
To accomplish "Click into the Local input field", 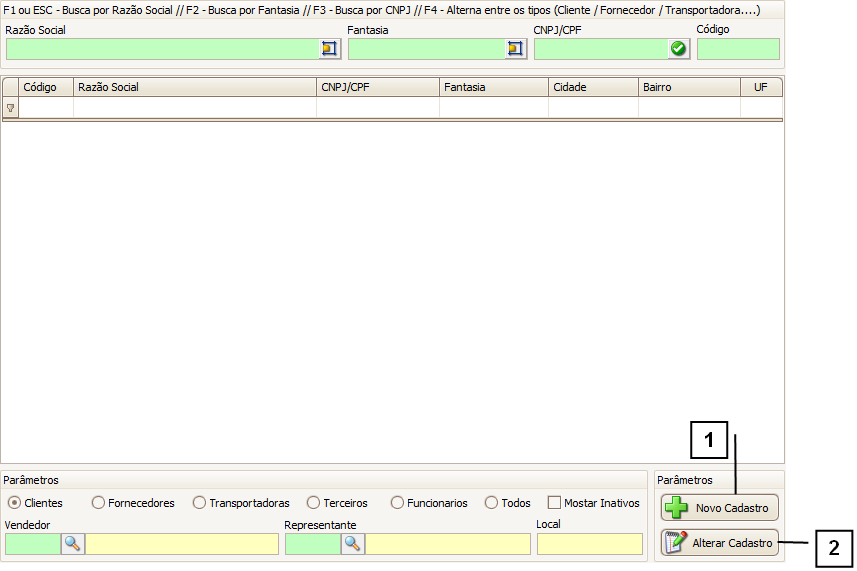I will pos(589,544).
